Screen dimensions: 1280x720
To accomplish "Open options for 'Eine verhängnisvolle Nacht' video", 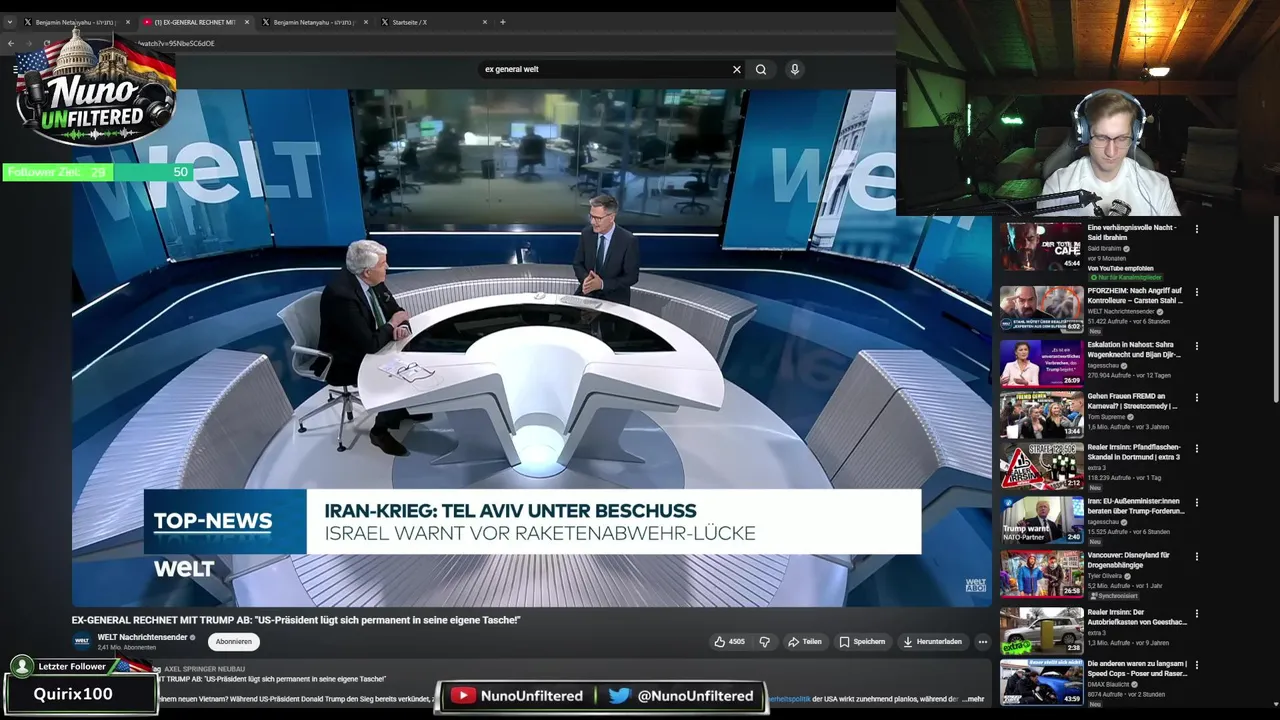I will pos(1197,229).
